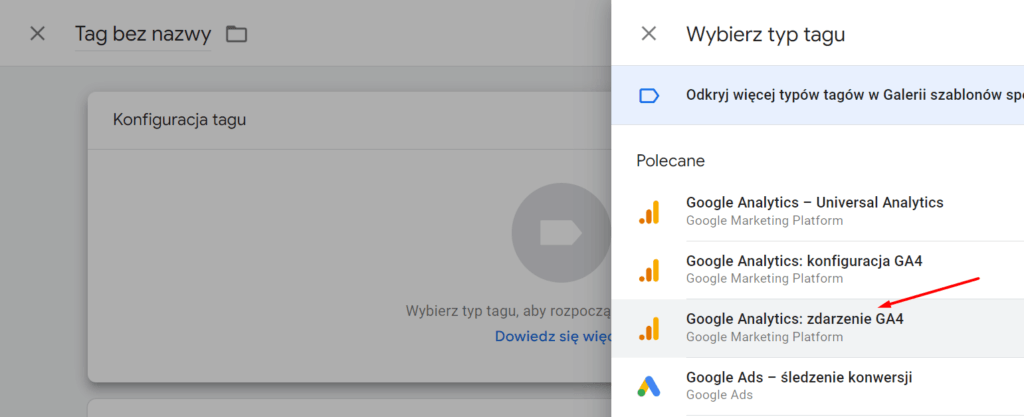
Task: Edit the 'Tag bez nazwy' name field
Action: [143, 34]
